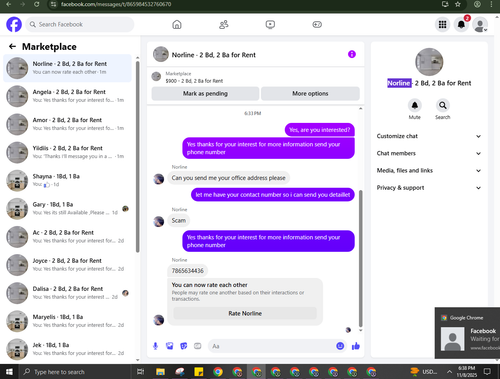
Task: Click the conversation list scrollbar
Action: (x=138, y=157)
